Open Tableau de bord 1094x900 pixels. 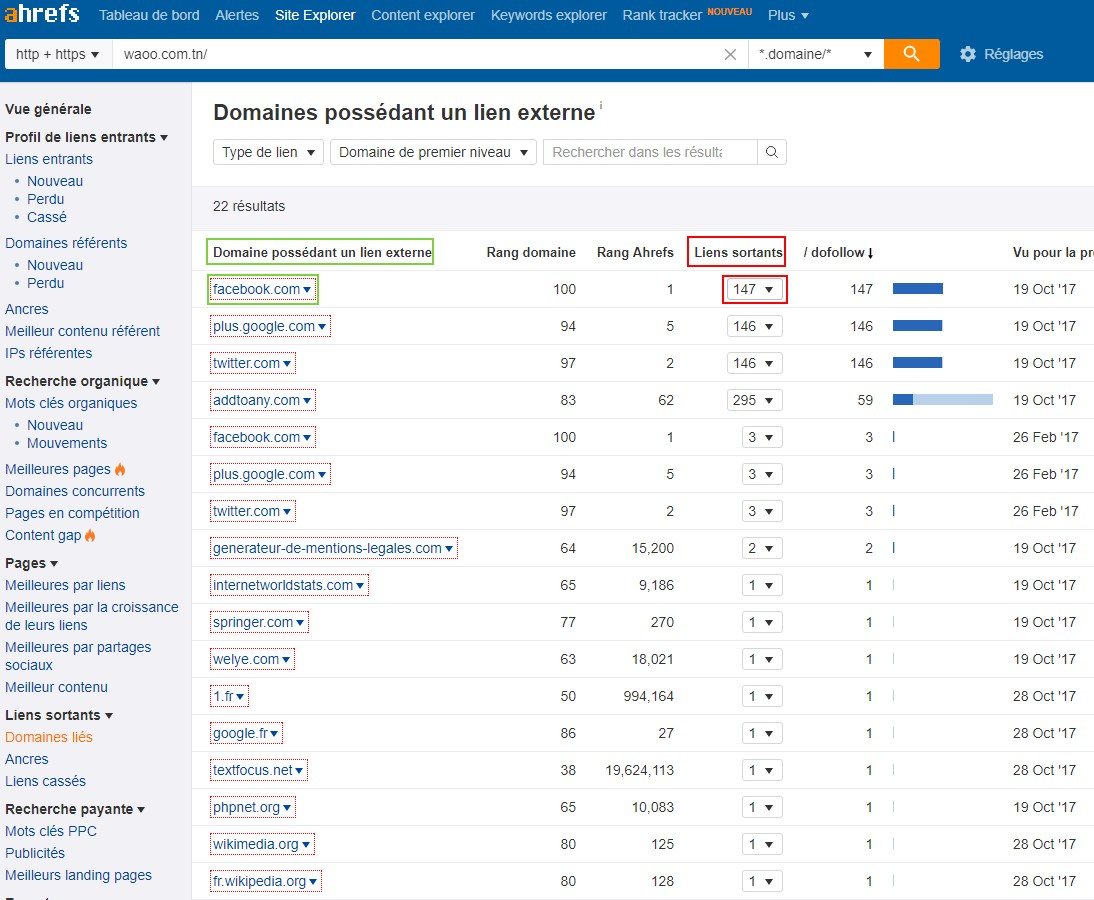click(149, 15)
